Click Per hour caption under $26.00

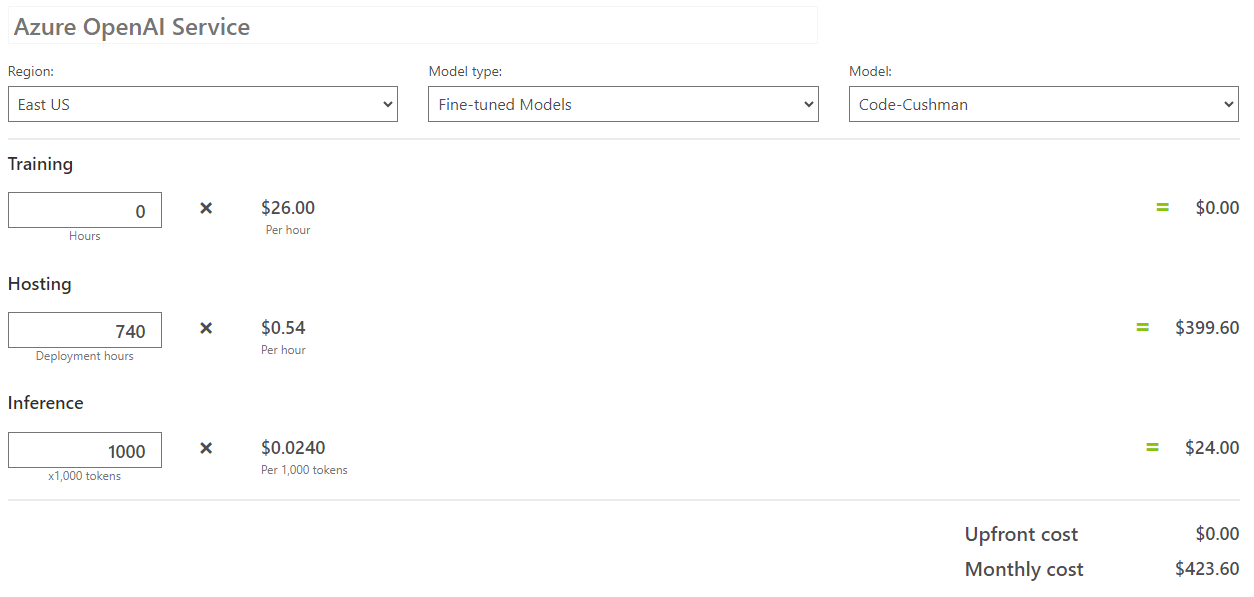tap(288, 230)
